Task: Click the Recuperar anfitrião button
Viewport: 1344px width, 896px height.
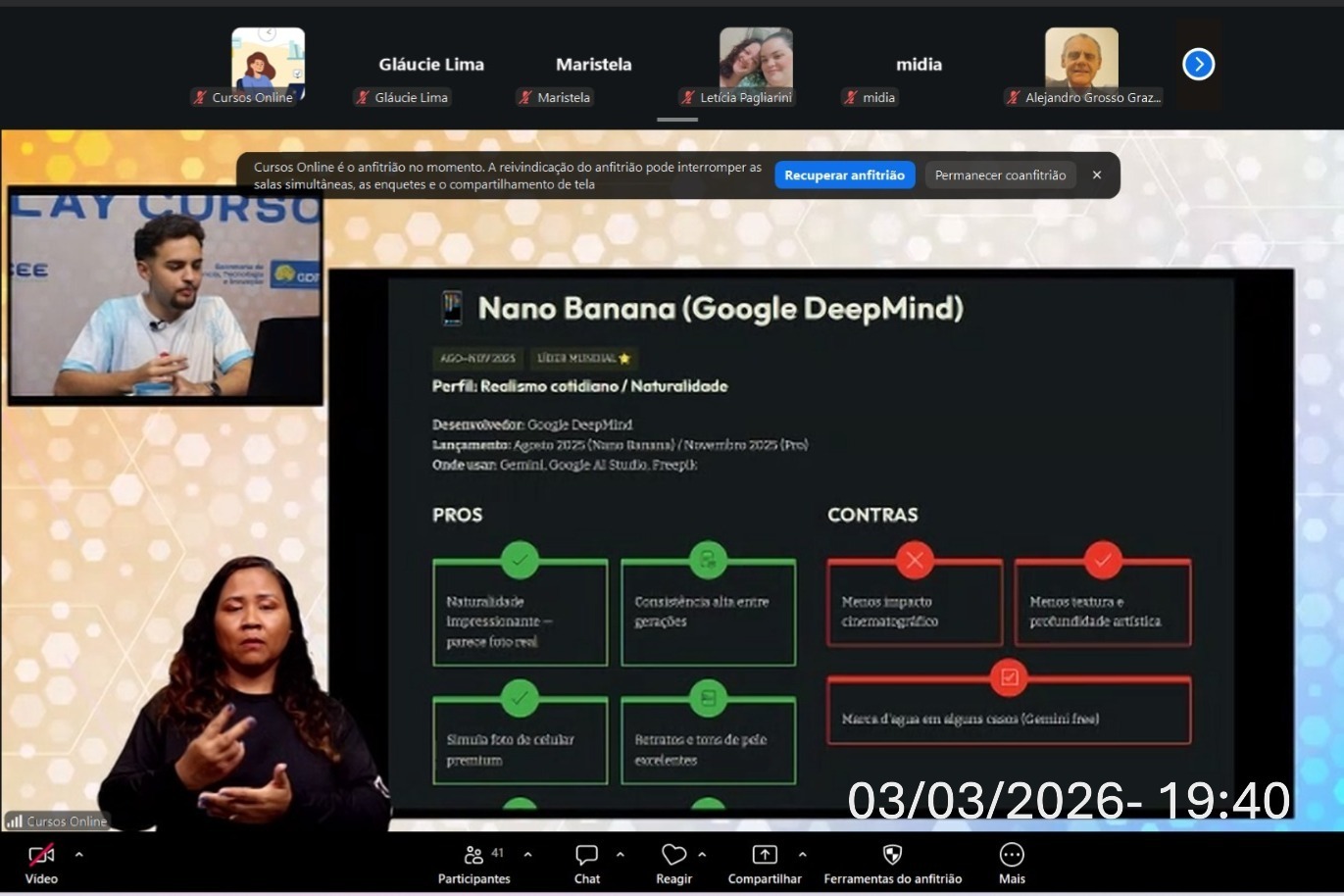Action: 845,175
